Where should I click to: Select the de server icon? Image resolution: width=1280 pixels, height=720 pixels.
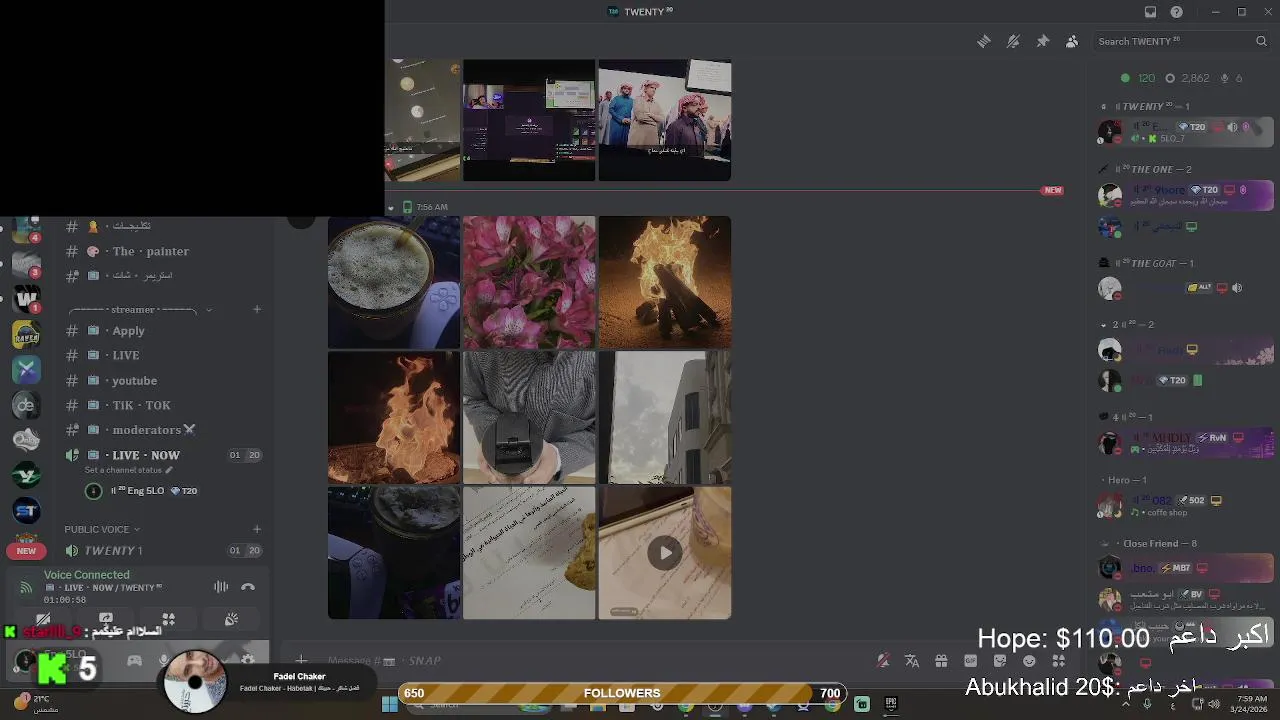(27, 405)
